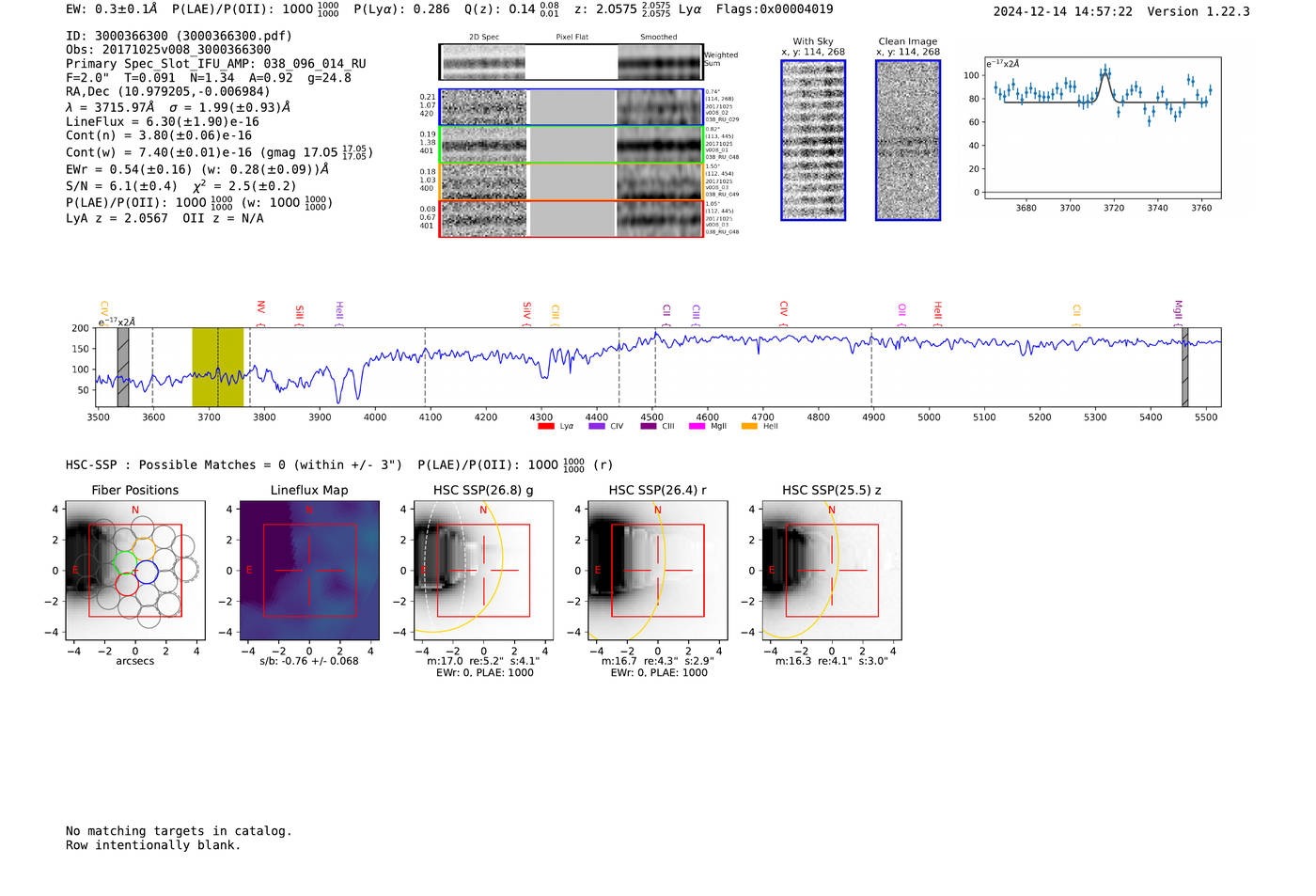Click the No matching targets in catalog text

pos(179,831)
